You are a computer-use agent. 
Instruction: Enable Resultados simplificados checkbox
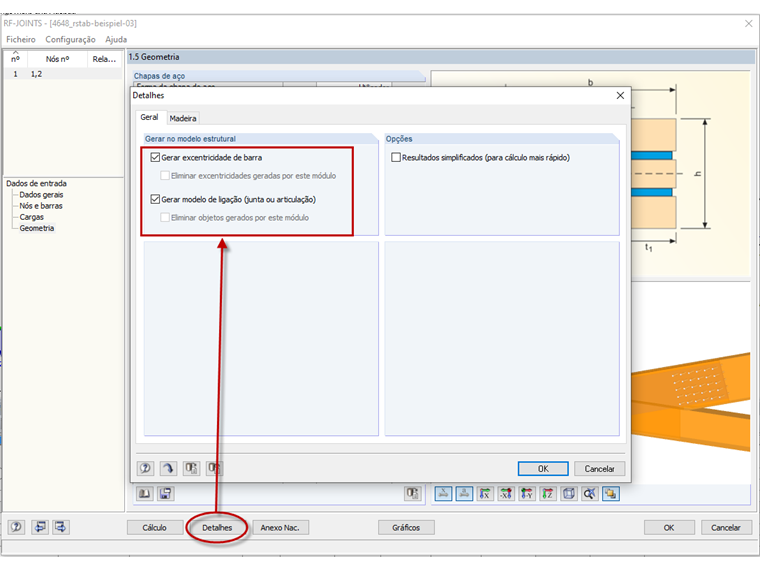396,157
